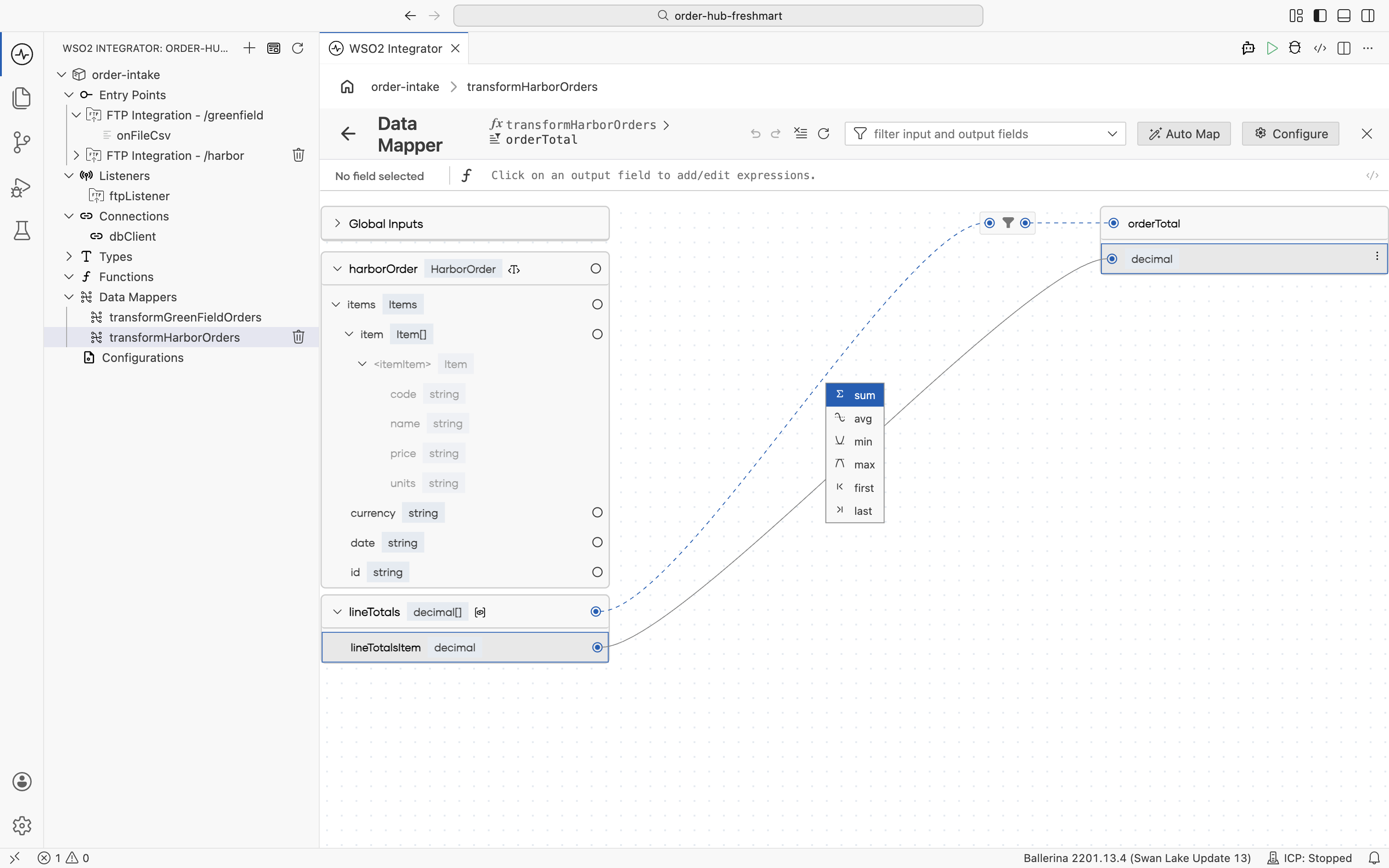This screenshot has height=868, width=1389.
Task: Refresh the data mapper
Action: pos(824,134)
